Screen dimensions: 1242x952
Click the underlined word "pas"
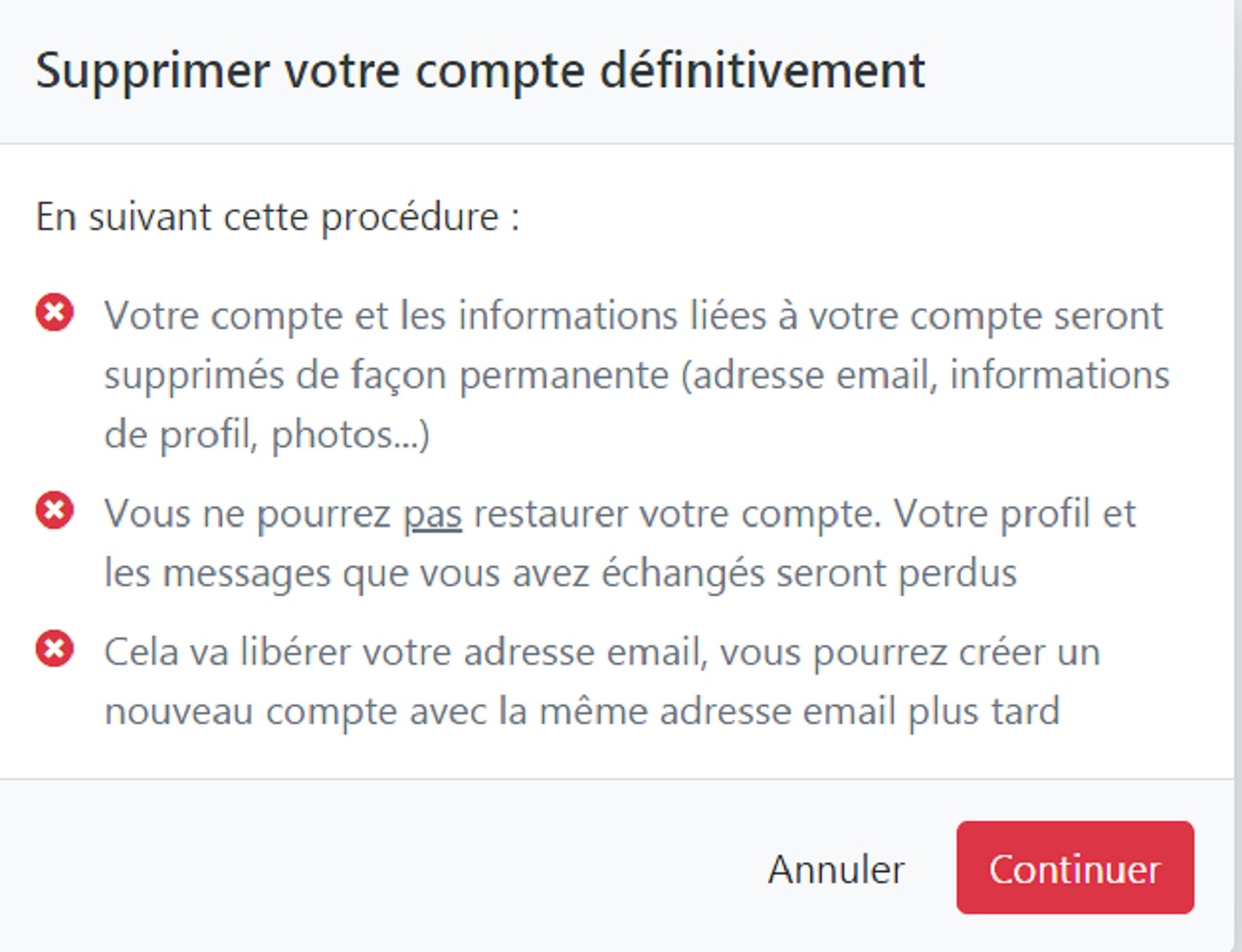pos(432,514)
